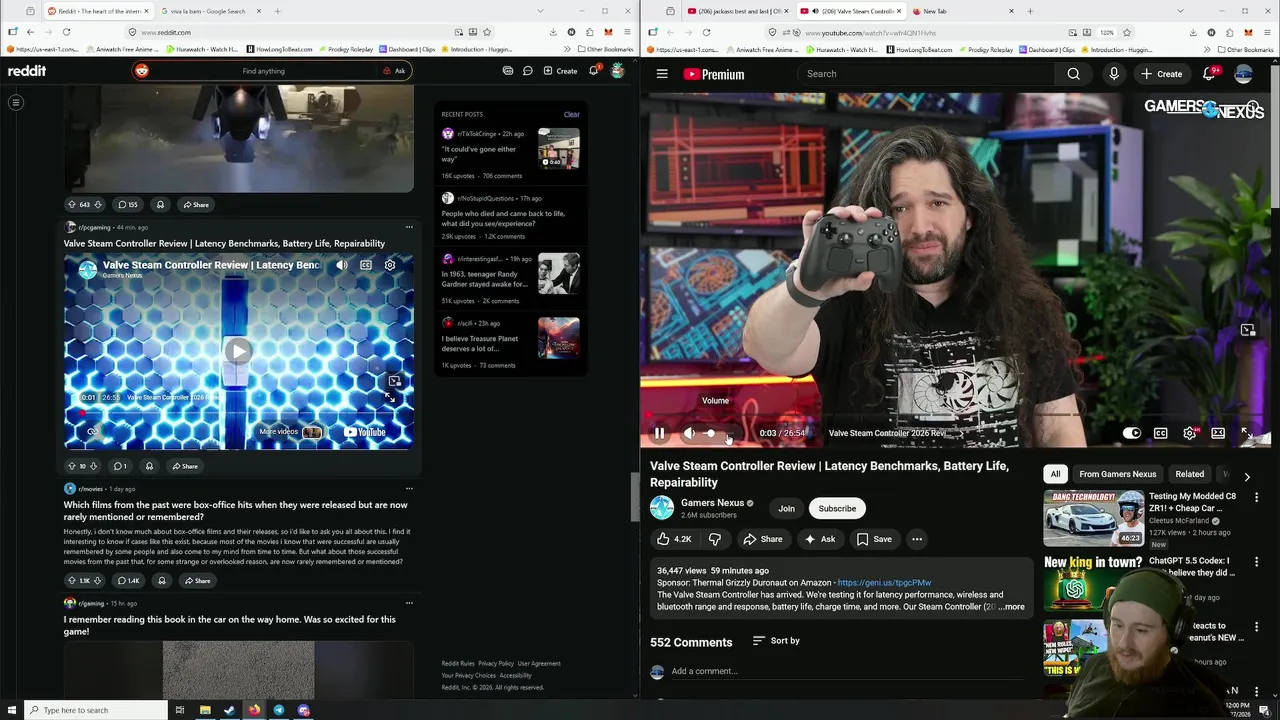Image resolution: width=1280 pixels, height=720 pixels.
Task: Open the embedded video on YouTube logo
Action: [x=365, y=432]
